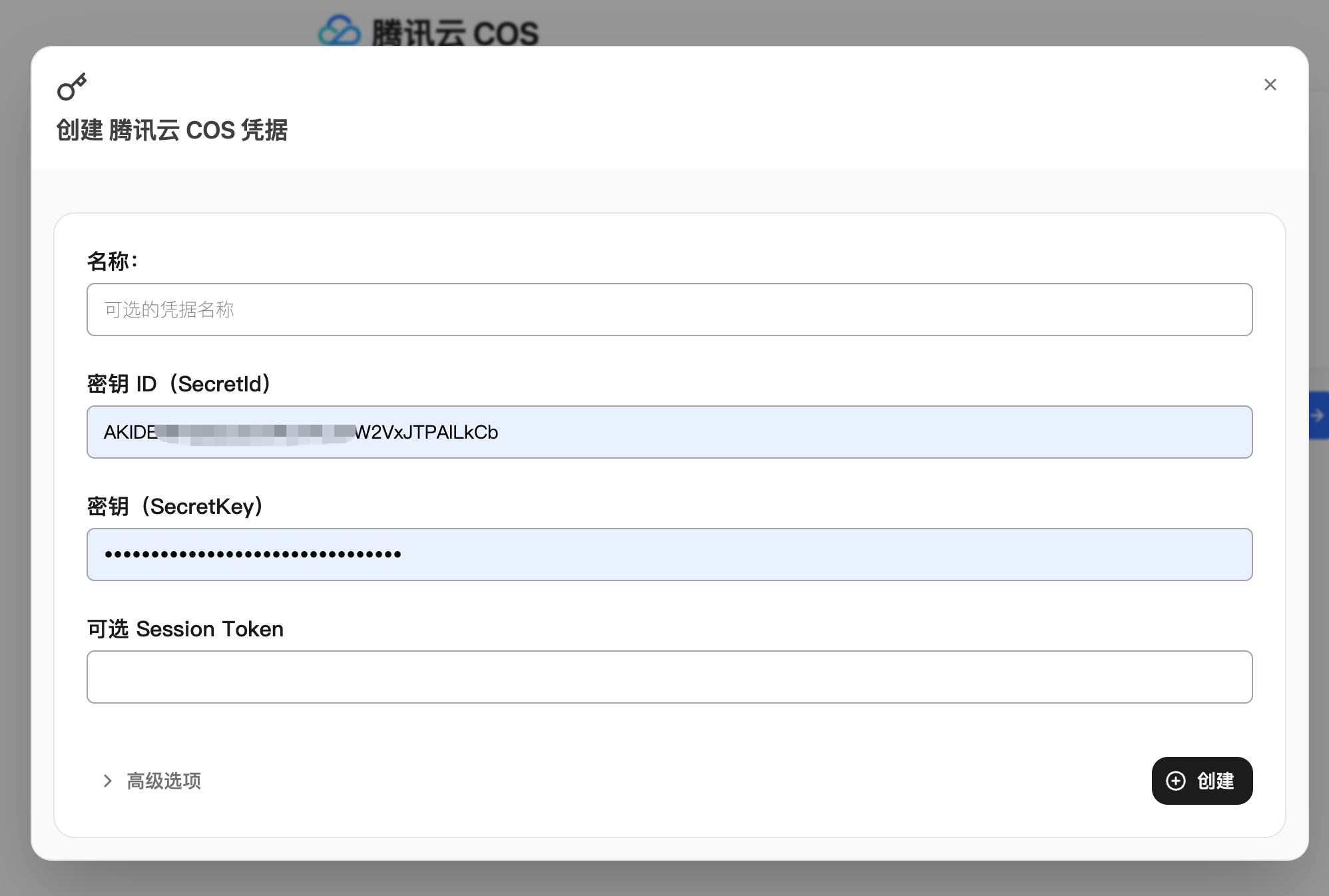Image resolution: width=1329 pixels, height=896 pixels.
Task: Focus the 名称 credential name field
Action: 669,310
